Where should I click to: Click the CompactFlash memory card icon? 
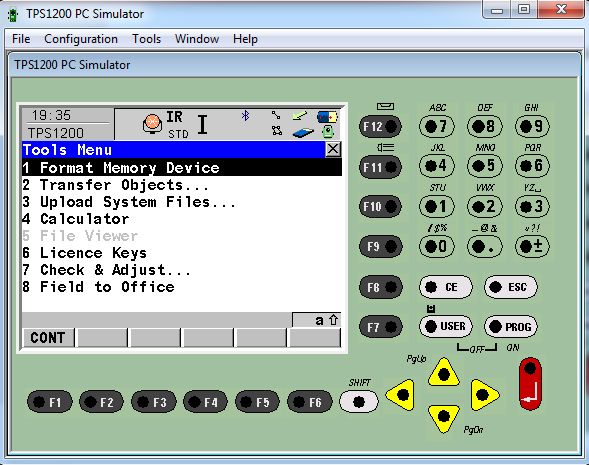(303, 133)
